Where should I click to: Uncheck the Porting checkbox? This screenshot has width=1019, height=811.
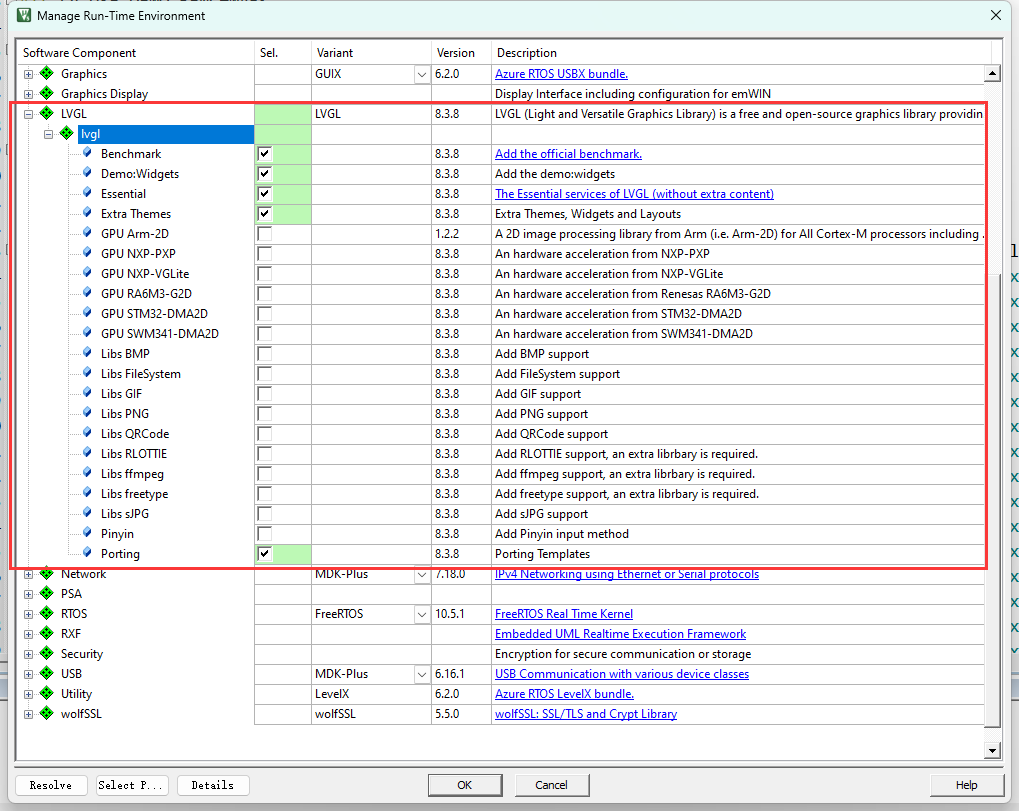(264, 554)
